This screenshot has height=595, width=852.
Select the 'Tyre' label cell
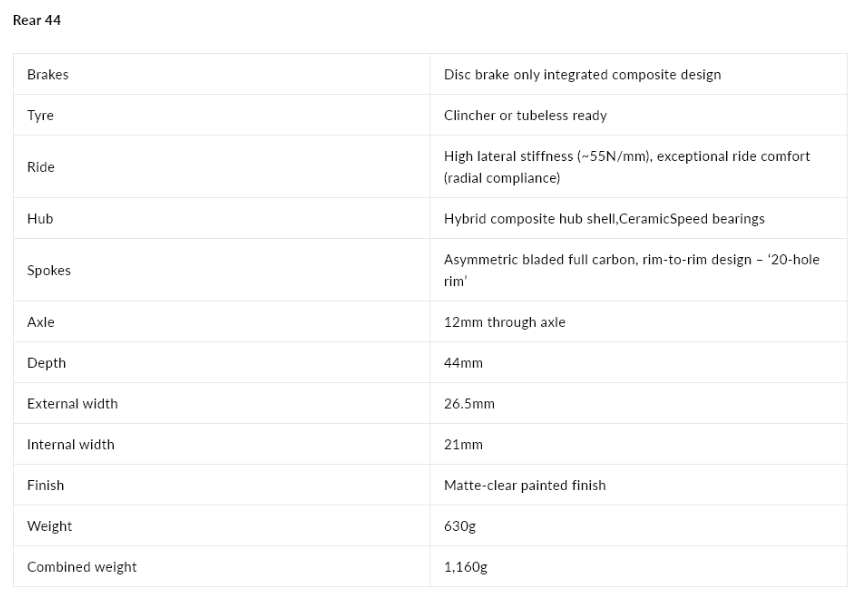41,115
